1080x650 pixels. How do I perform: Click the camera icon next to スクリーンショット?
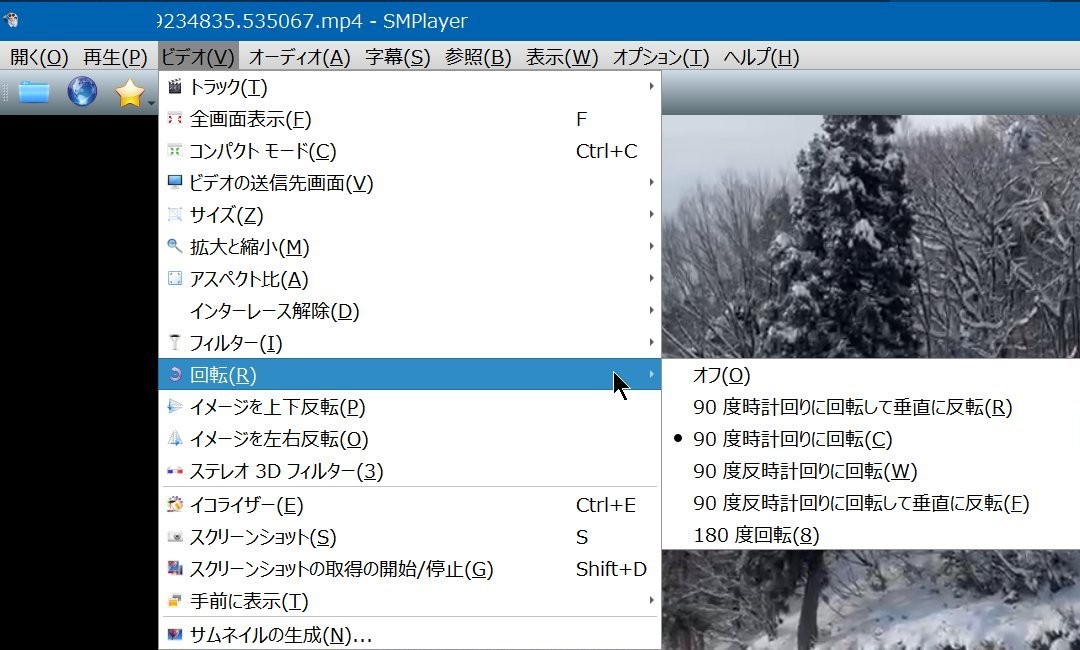pyautogui.click(x=173, y=537)
